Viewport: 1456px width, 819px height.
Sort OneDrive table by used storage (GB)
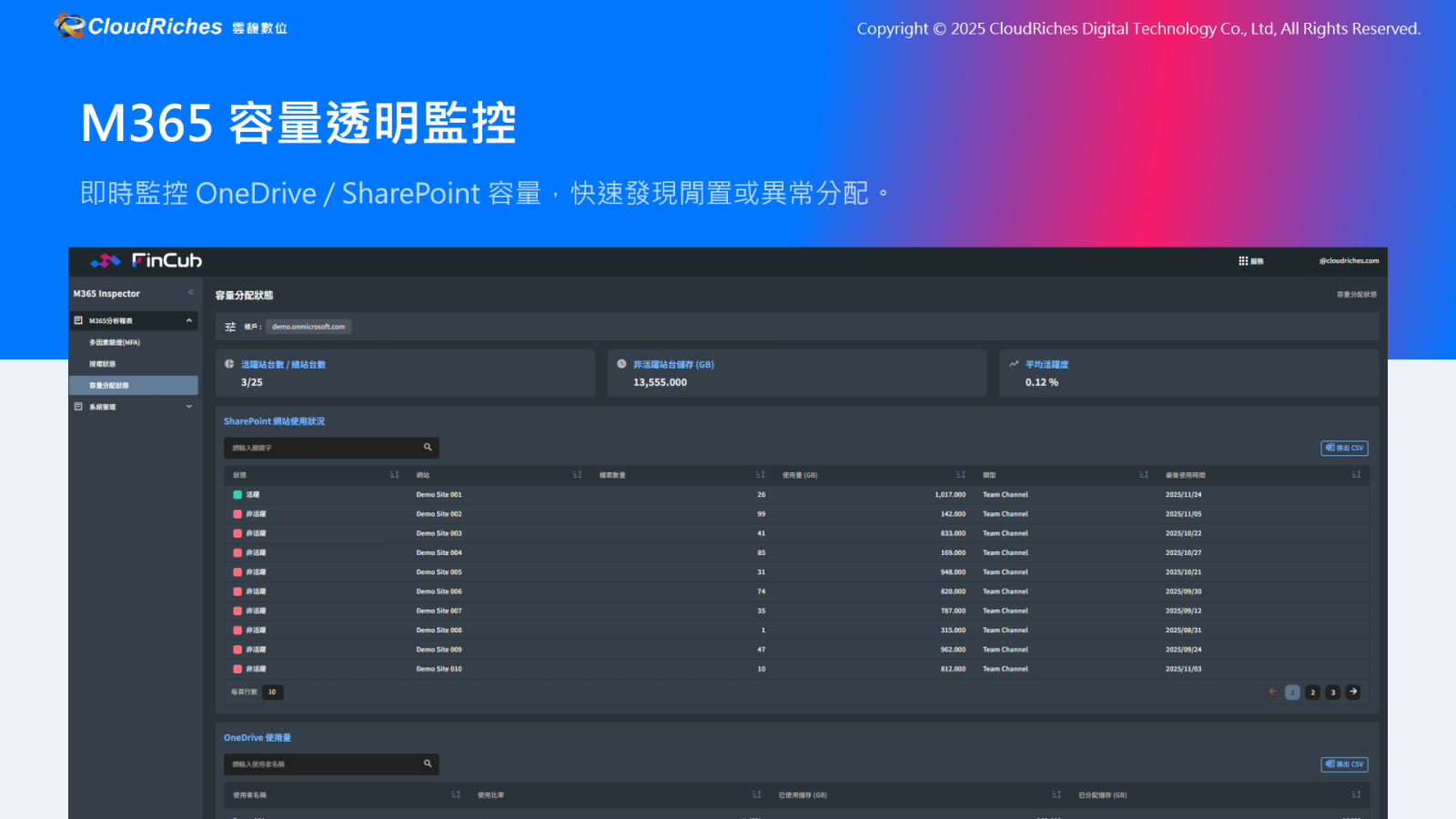coord(1057,795)
